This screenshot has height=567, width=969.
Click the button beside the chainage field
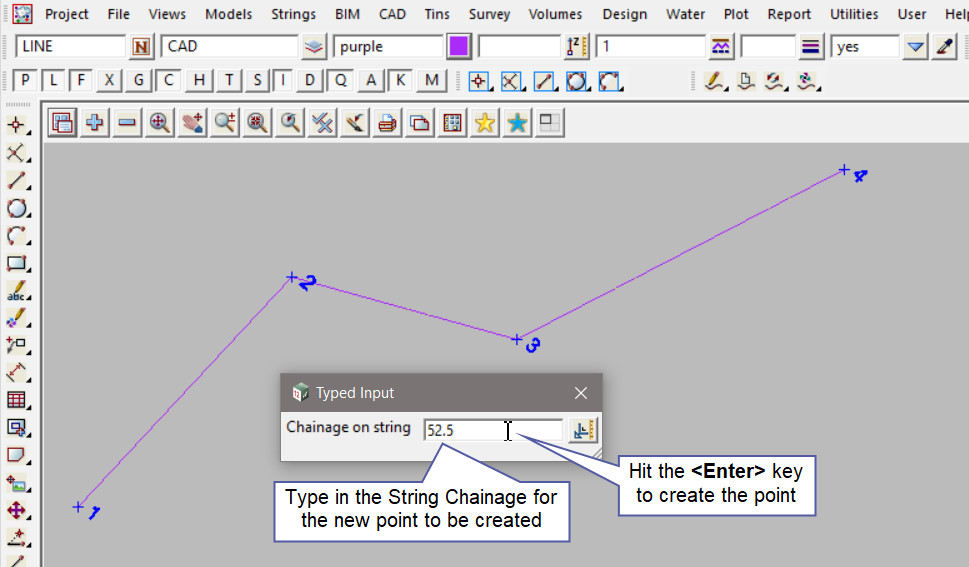coord(582,430)
